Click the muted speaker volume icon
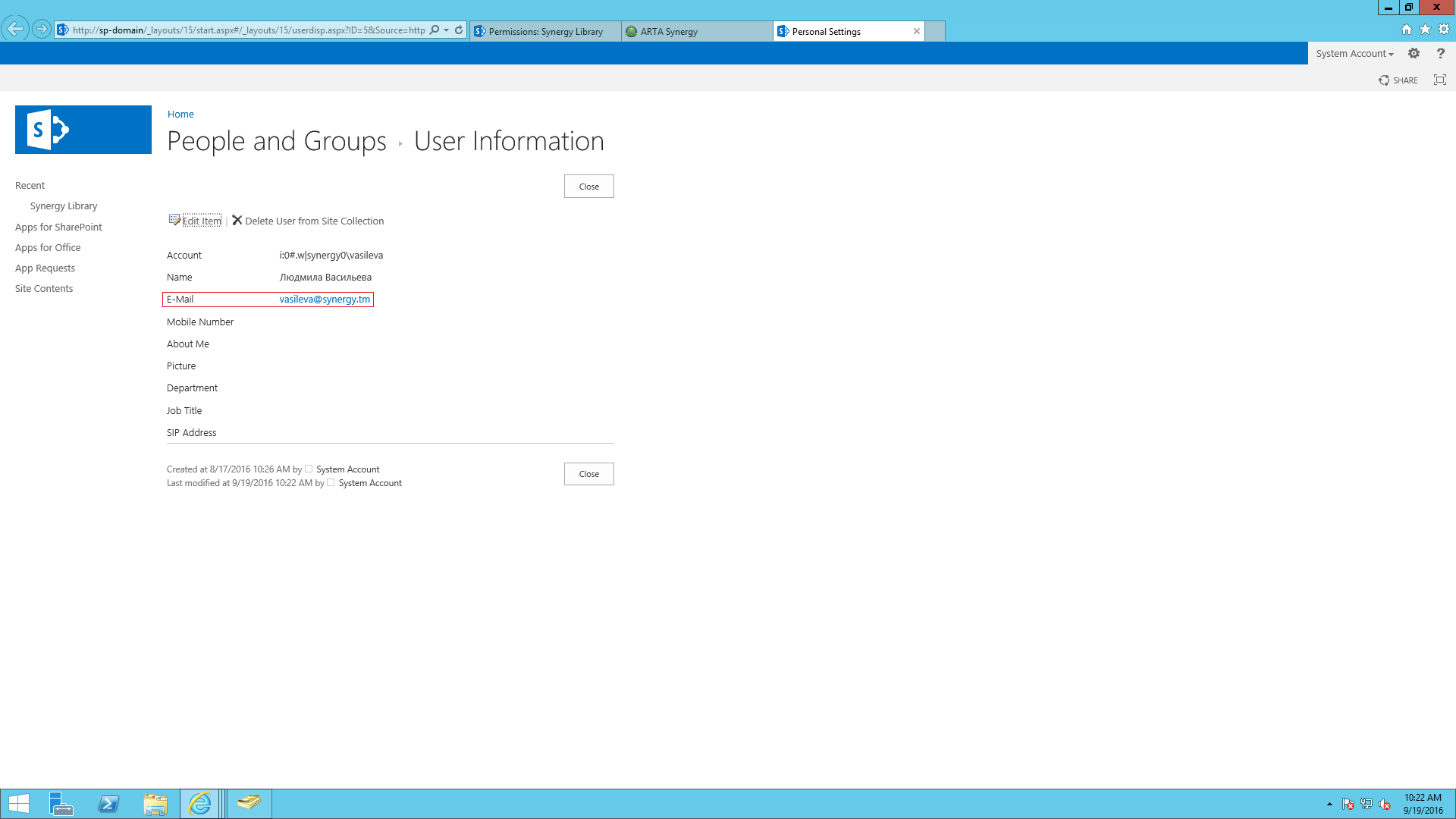 pyautogui.click(x=1385, y=804)
